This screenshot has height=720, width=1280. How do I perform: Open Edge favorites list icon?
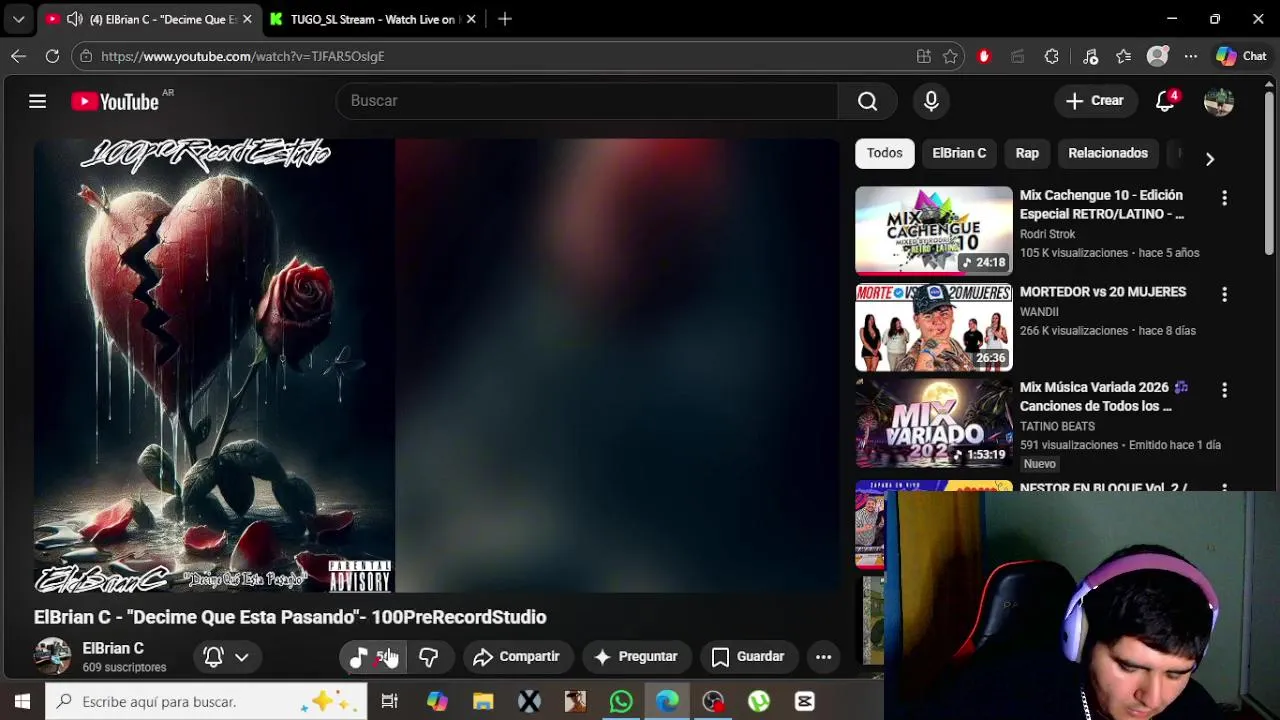[x=1123, y=56]
